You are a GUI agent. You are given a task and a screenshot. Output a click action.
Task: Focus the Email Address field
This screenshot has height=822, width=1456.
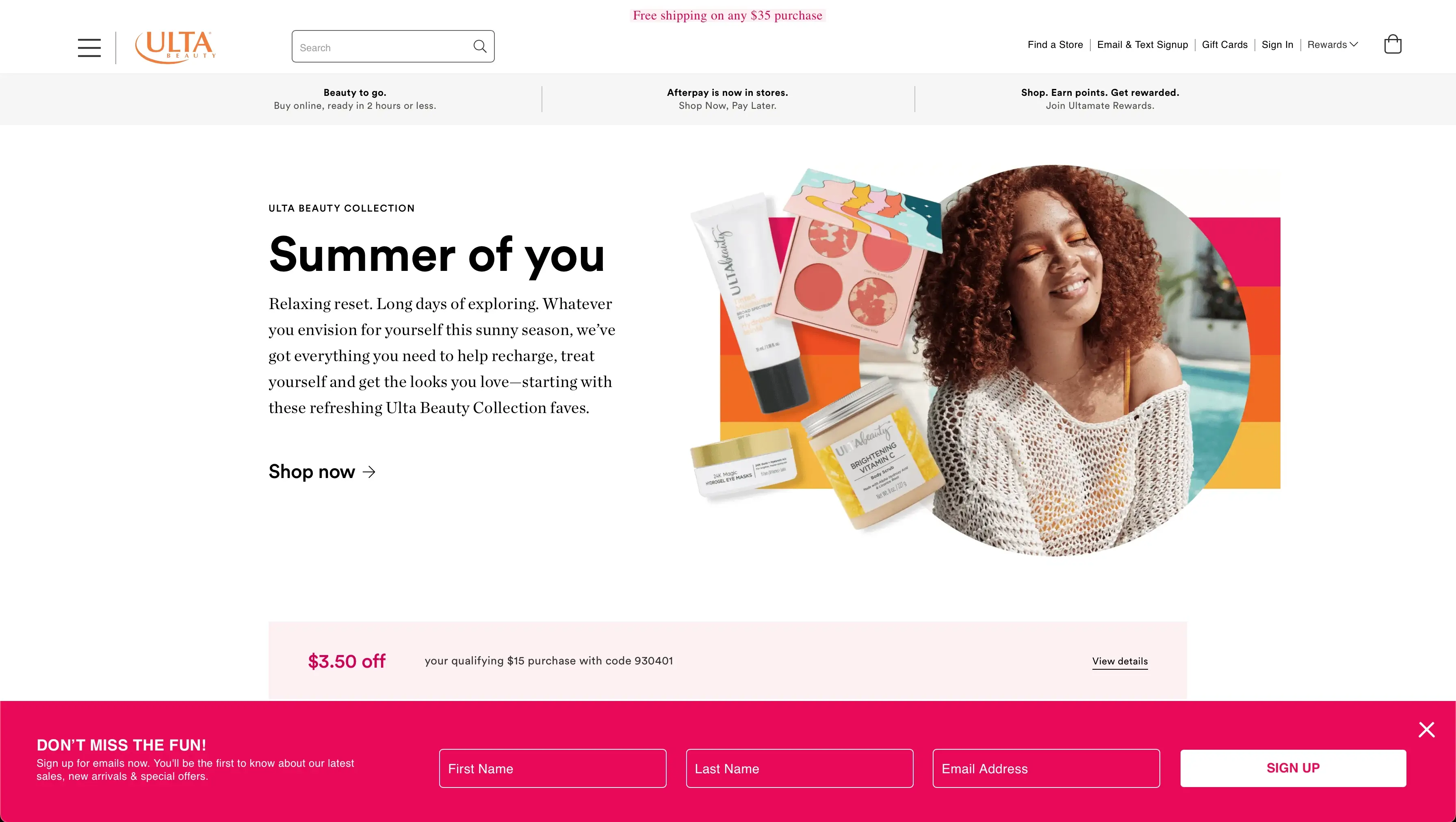[x=1046, y=768]
